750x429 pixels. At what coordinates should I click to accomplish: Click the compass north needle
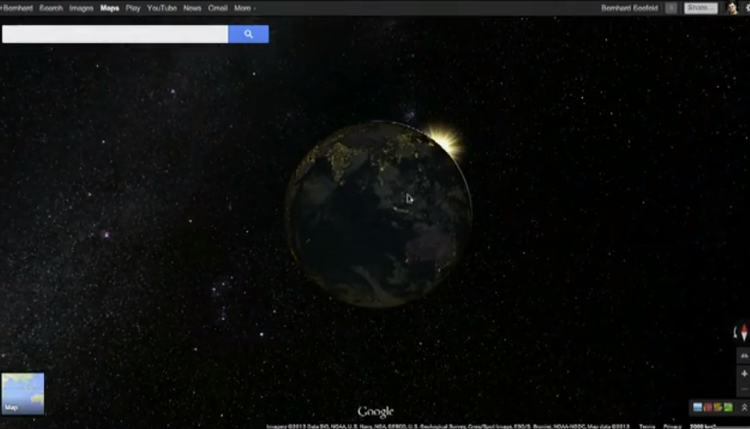tap(744, 332)
